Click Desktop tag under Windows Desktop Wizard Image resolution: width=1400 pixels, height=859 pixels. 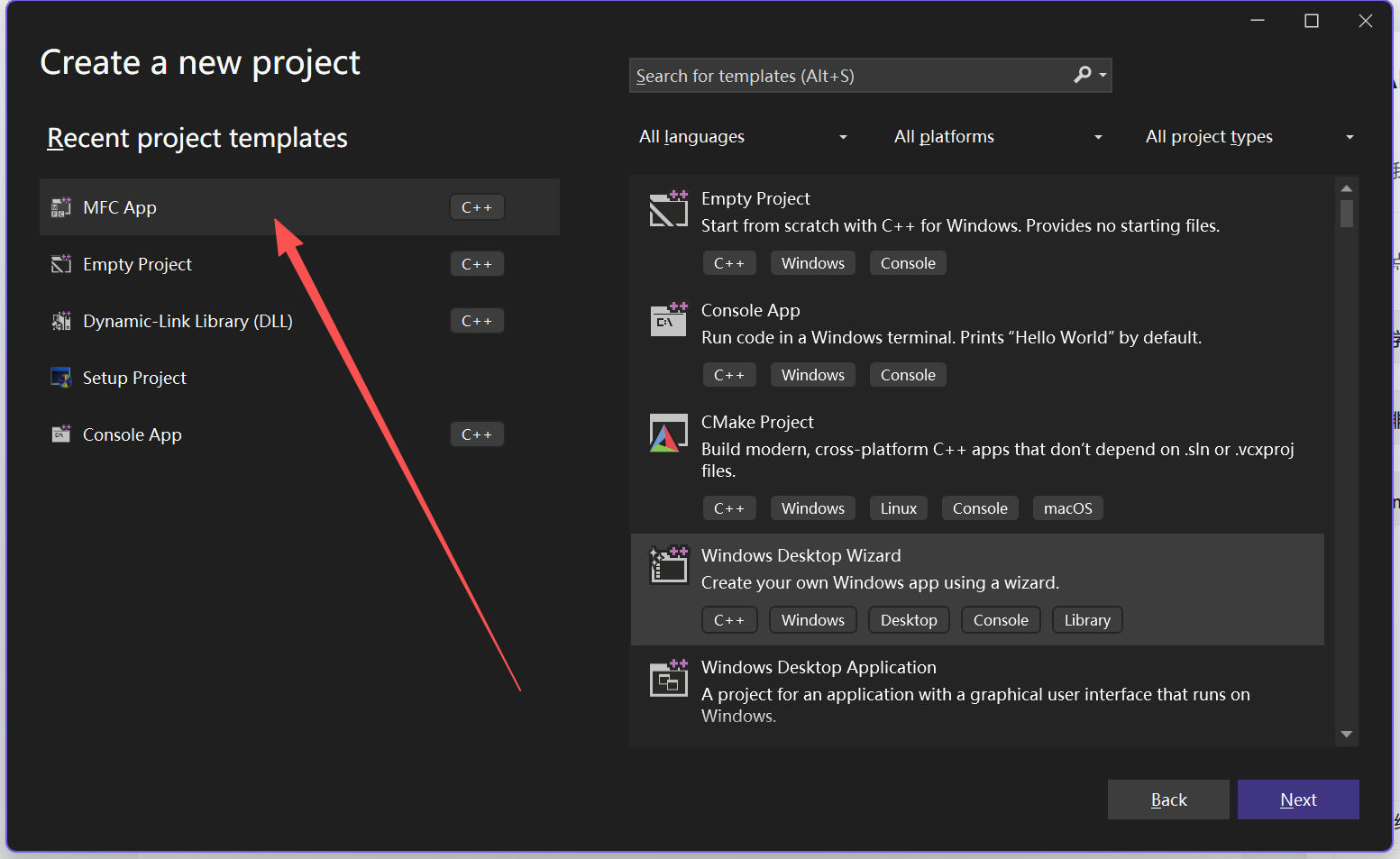pyautogui.click(x=909, y=620)
